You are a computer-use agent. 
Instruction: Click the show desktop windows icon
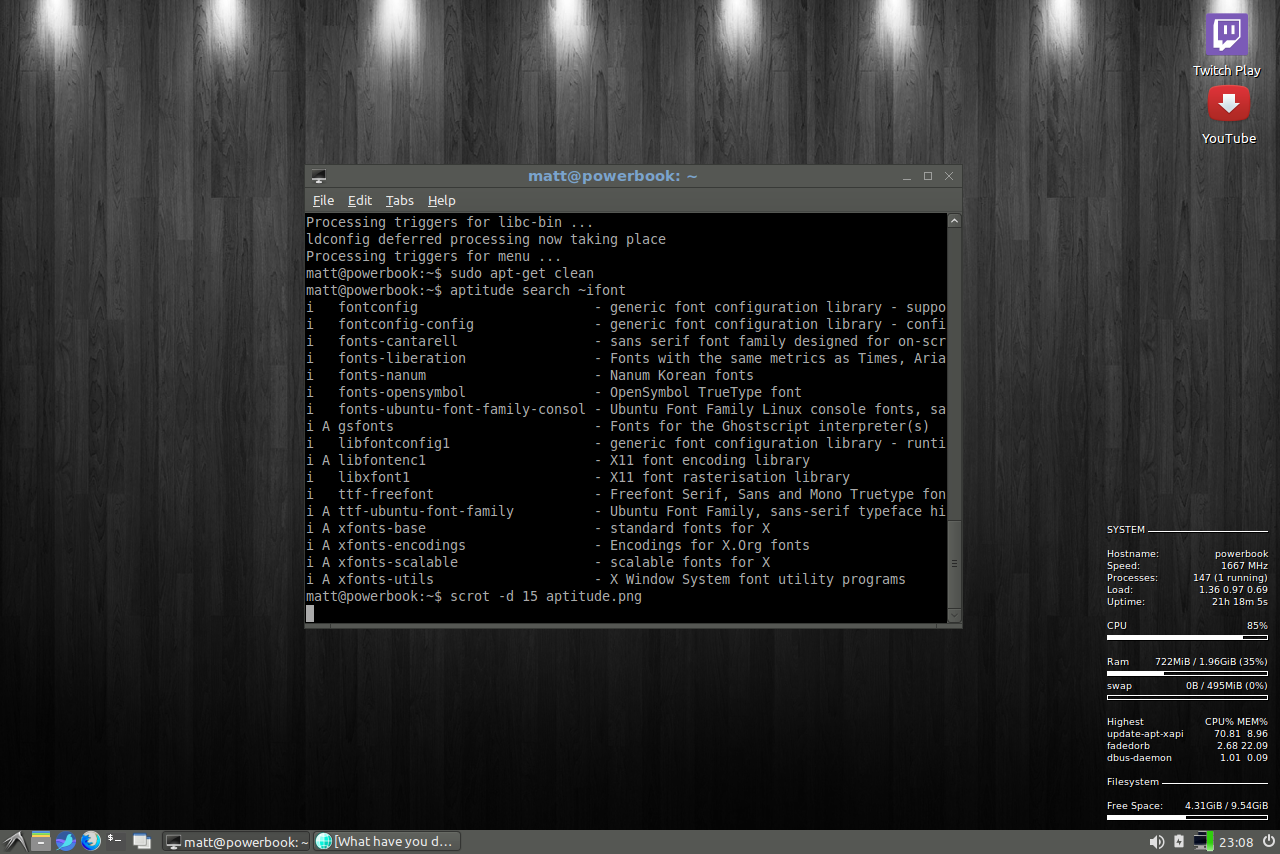click(142, 842)
